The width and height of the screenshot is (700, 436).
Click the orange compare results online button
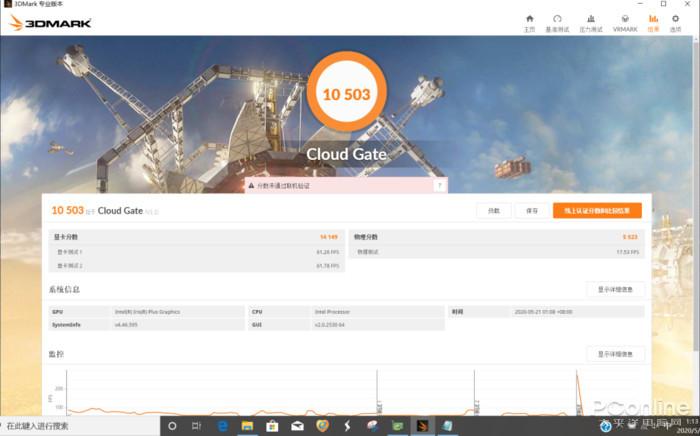[x=597, y=211]
